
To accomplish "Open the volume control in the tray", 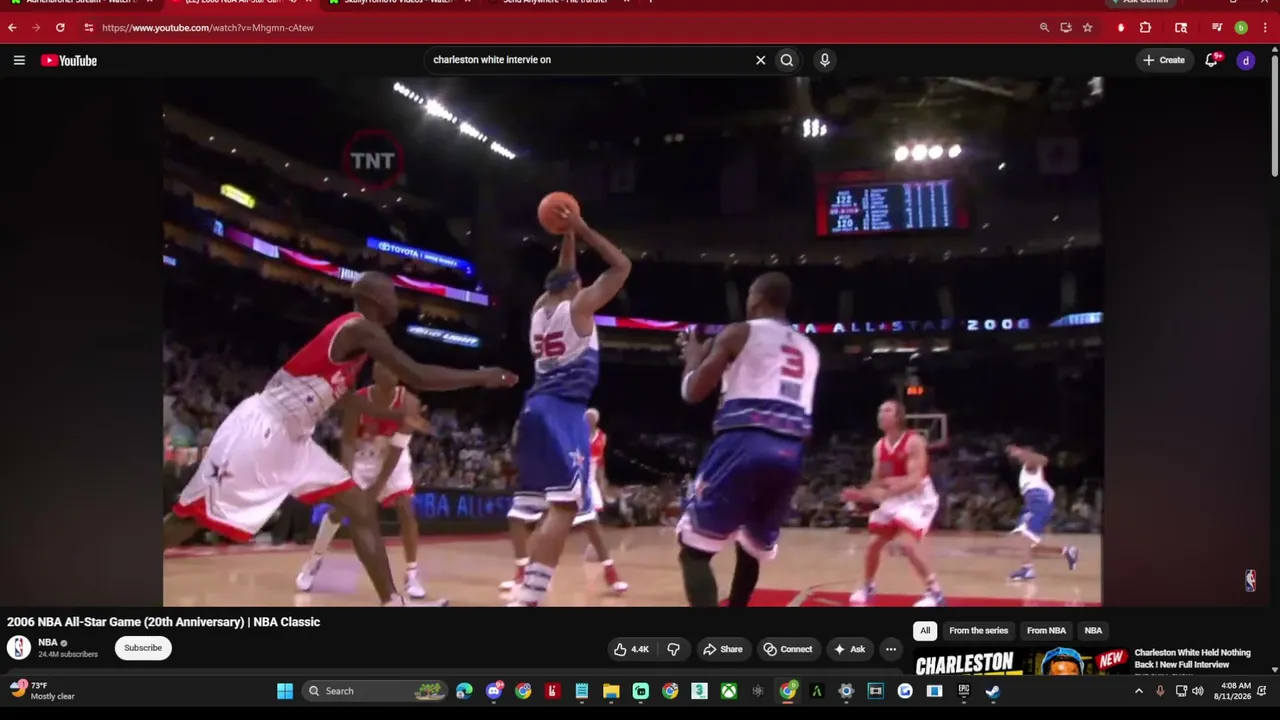I will (1198, 691).
